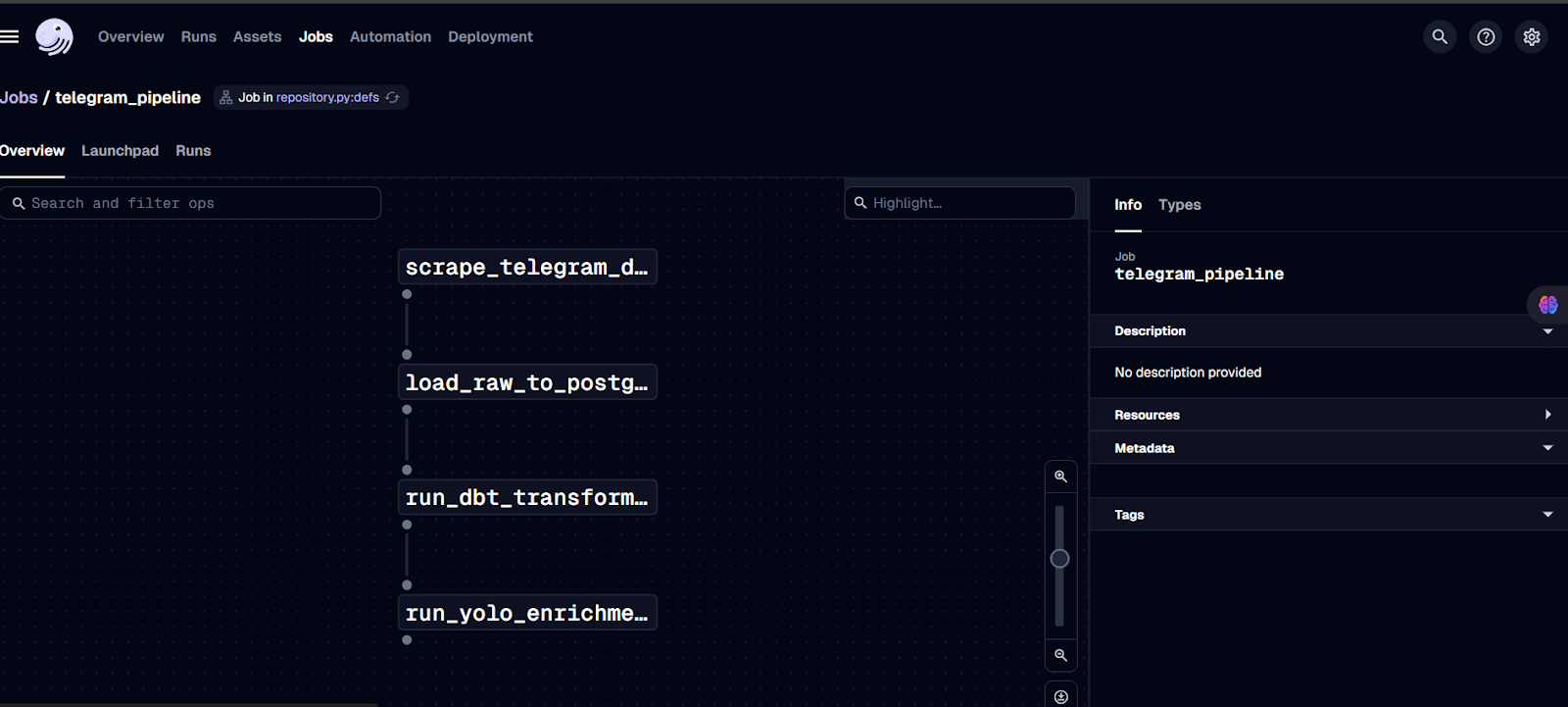Image resolution: width=1568 pixels, height=707 pixels.
Task: Zoom out on the job graph
Action: coord(1060,655)
